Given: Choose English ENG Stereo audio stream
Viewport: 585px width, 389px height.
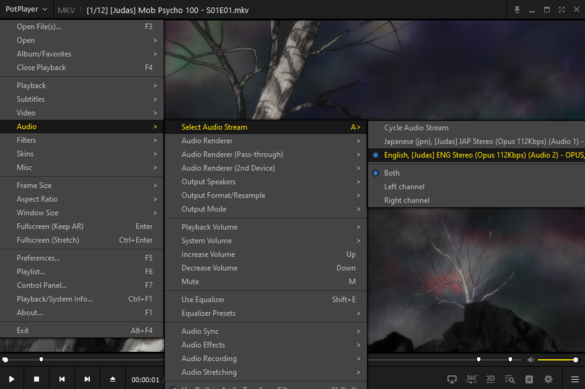Looking at the screenshot, I should pos(476,155).
